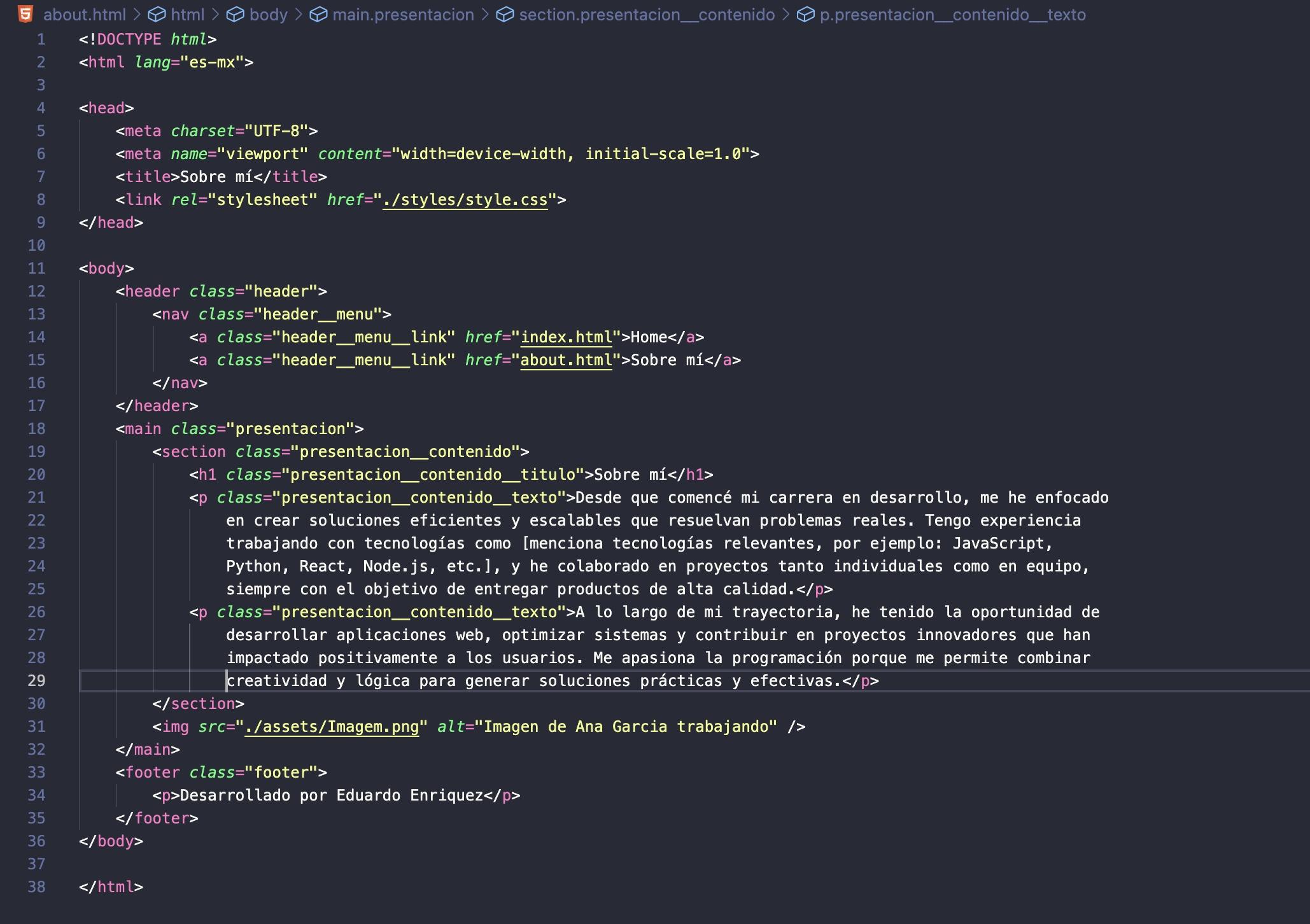Expand chevron after html breadcrumb
This screenshot has height=924, width=1310.
[215, 14]
